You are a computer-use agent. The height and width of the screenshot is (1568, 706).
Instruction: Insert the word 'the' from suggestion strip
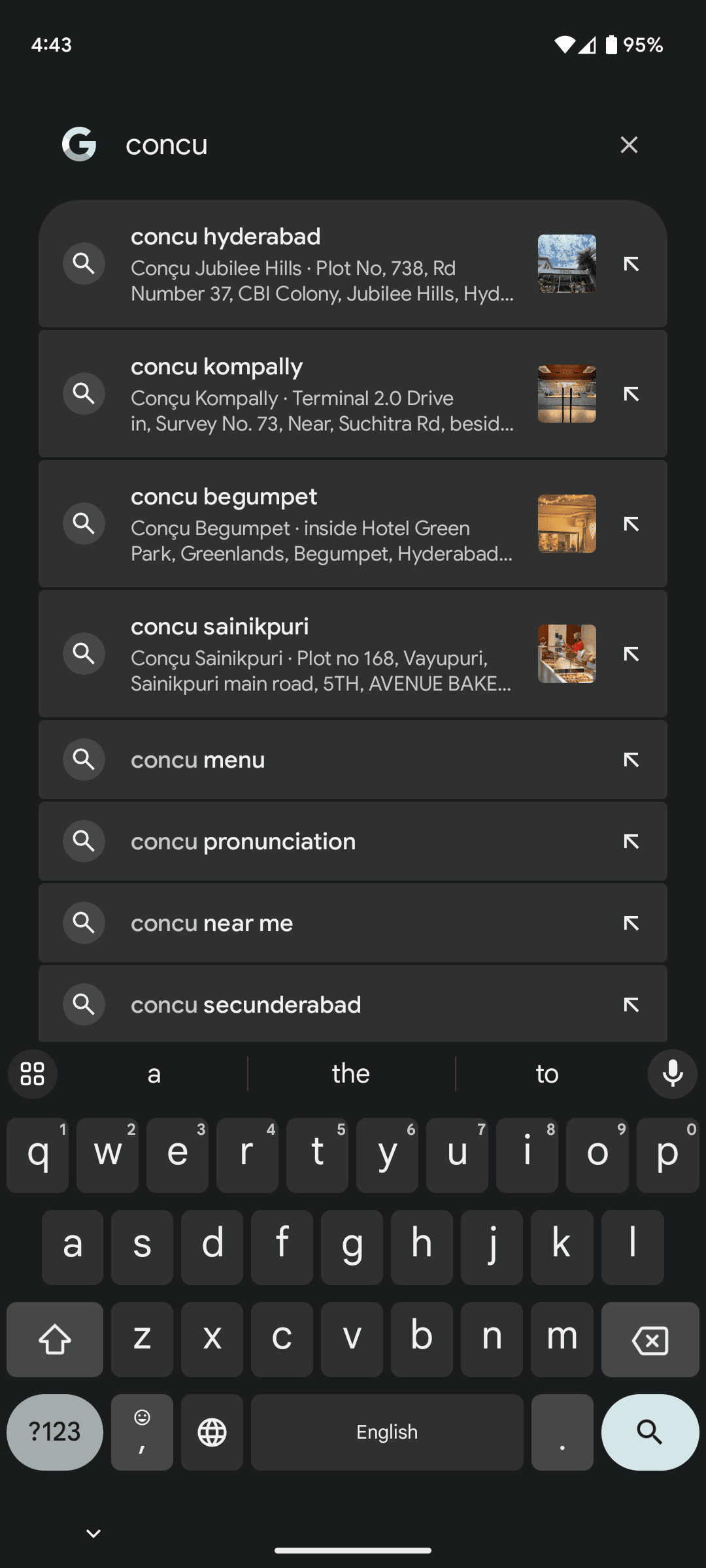point(351,1073)
